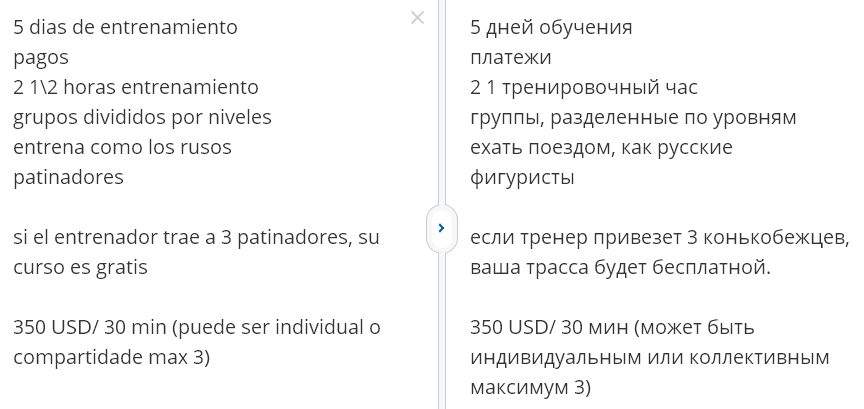Click the 'compartidade max 3)' source line
The image size is (864, 409).
(111, 357)
